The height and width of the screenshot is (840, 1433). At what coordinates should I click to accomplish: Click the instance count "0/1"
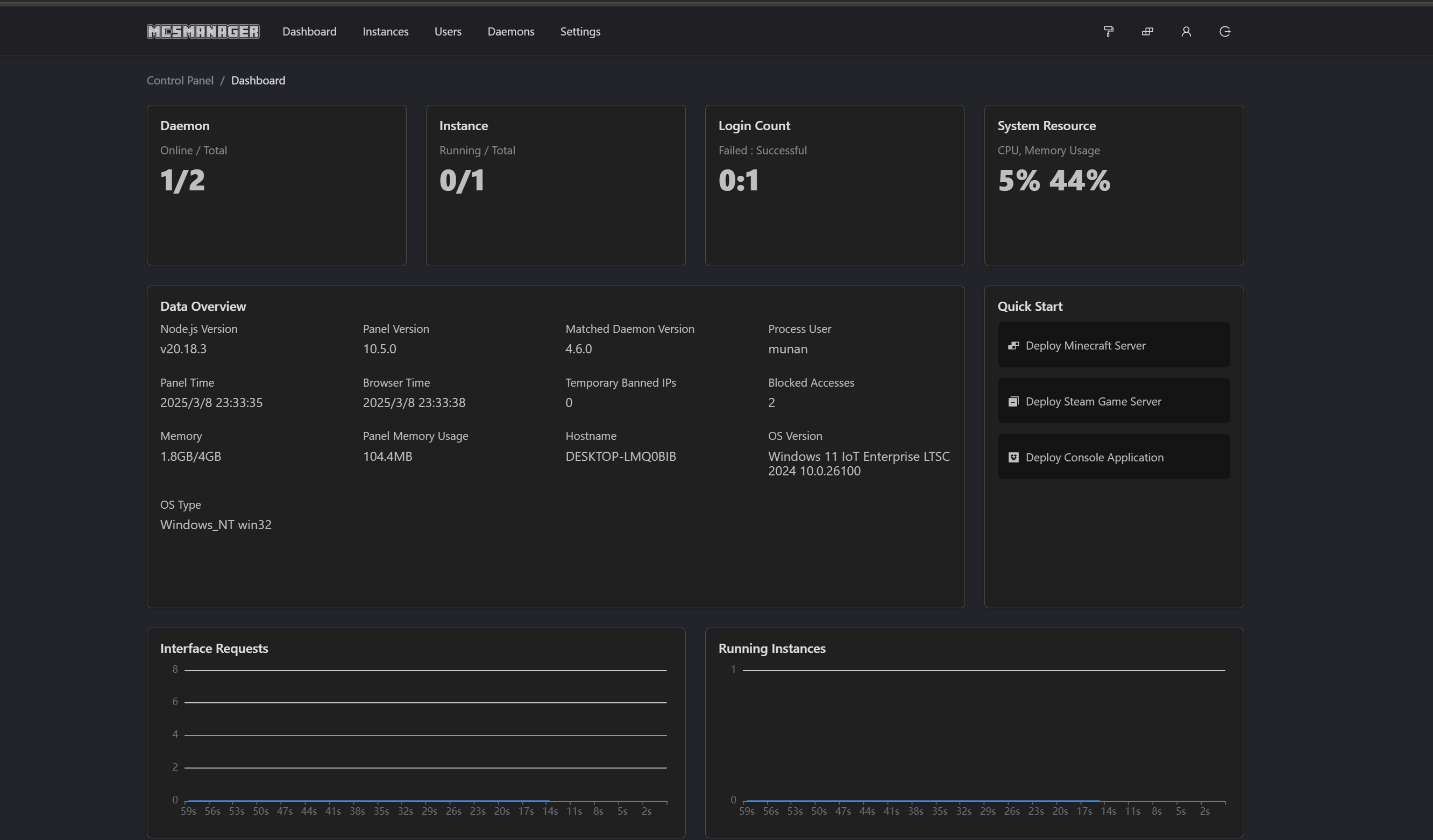pos(462,180)
